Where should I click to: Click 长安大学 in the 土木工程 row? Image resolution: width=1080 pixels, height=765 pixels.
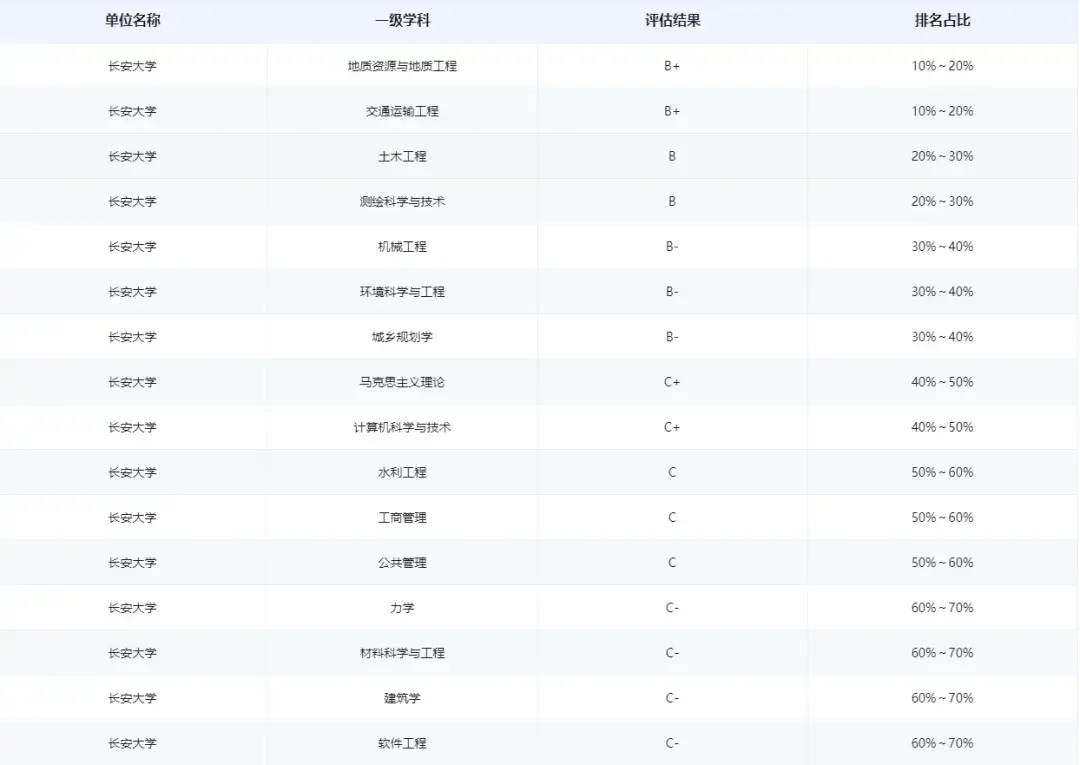132,156
